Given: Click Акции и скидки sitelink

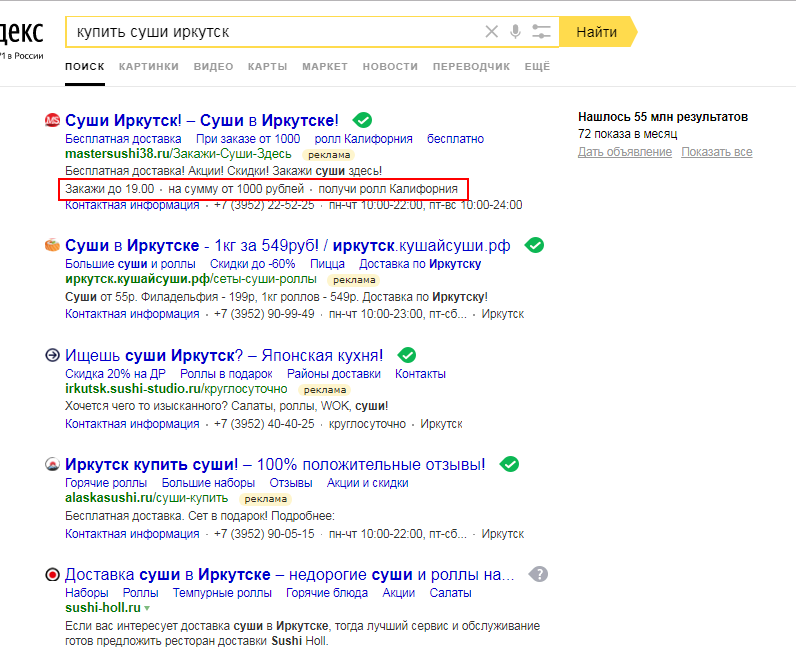Looking at the screenshot, I should (x=368, y=483).
